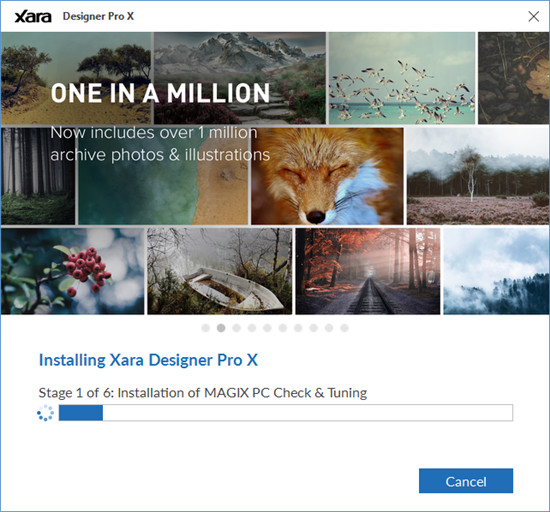Click the snowy mountain photo

[240, 78]
